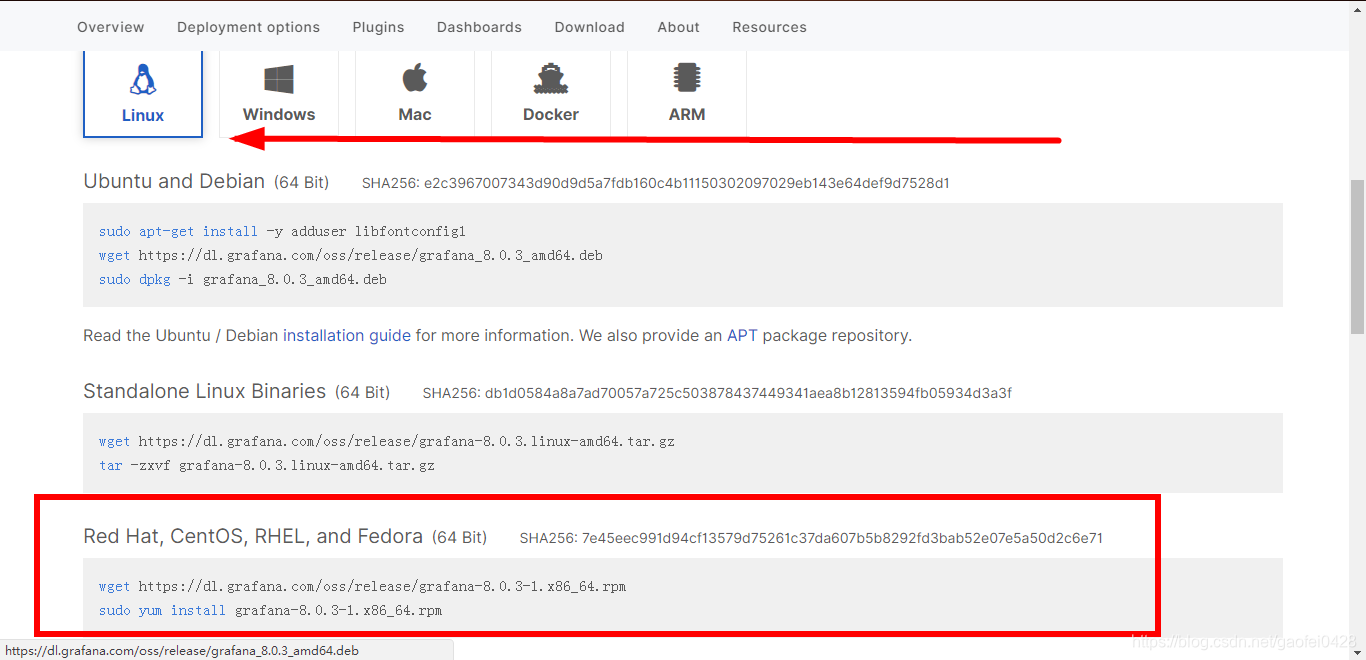Click the status bar URL dl.grafana.com
This screenshot has height=660, width=1366.
(x=181, y=651)
